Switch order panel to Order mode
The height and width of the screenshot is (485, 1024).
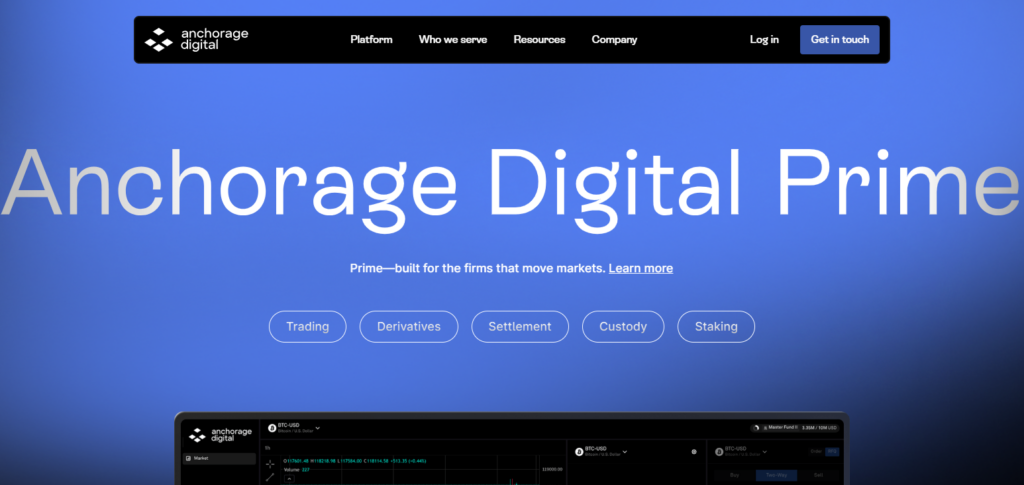click(x=816, y=451)
